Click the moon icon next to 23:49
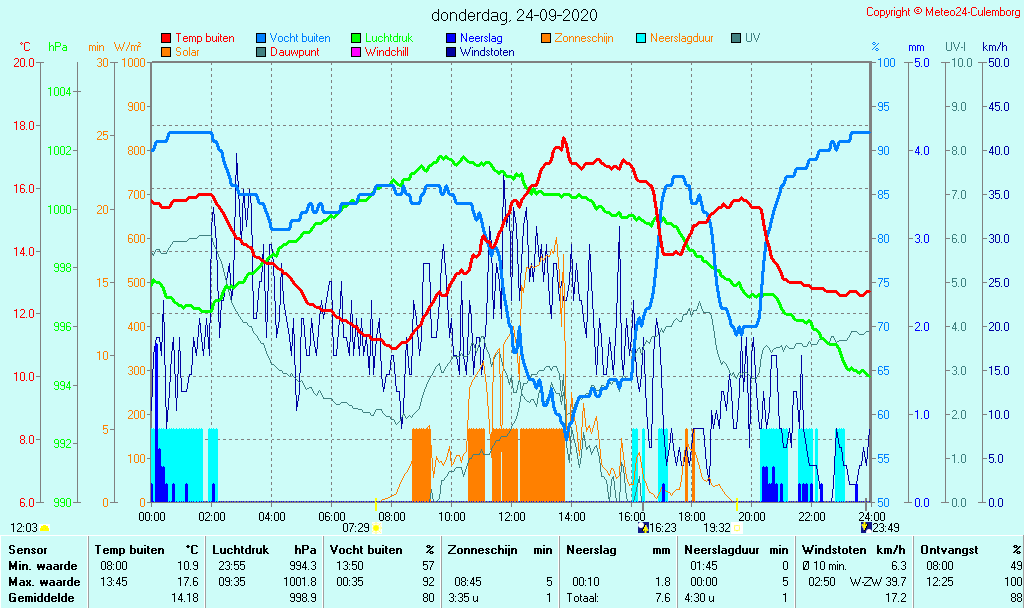This screenshot has height=608, width=1026. click(x=865, y=527)
